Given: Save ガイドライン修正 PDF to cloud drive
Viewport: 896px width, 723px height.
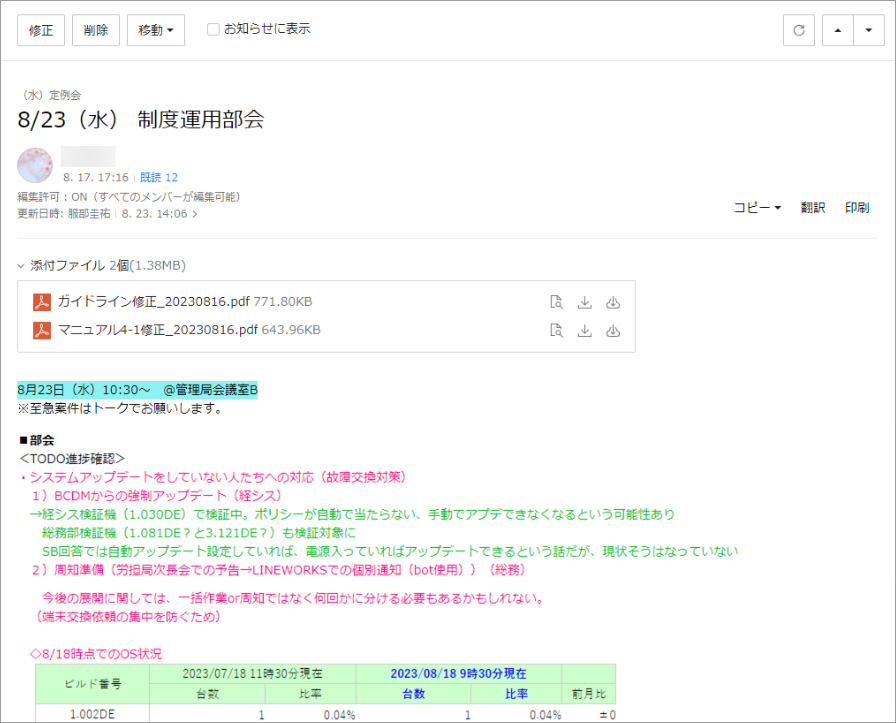Looking at the screenshot, I should click(613, 302).
